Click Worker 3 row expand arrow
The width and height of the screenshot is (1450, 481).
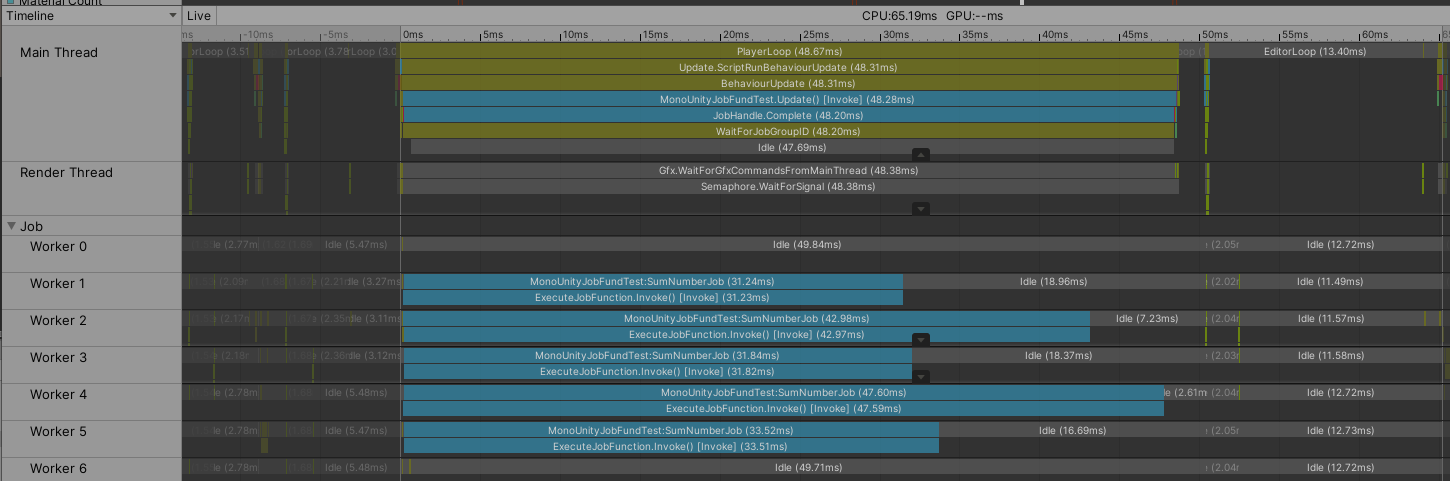tap(921, 377)
